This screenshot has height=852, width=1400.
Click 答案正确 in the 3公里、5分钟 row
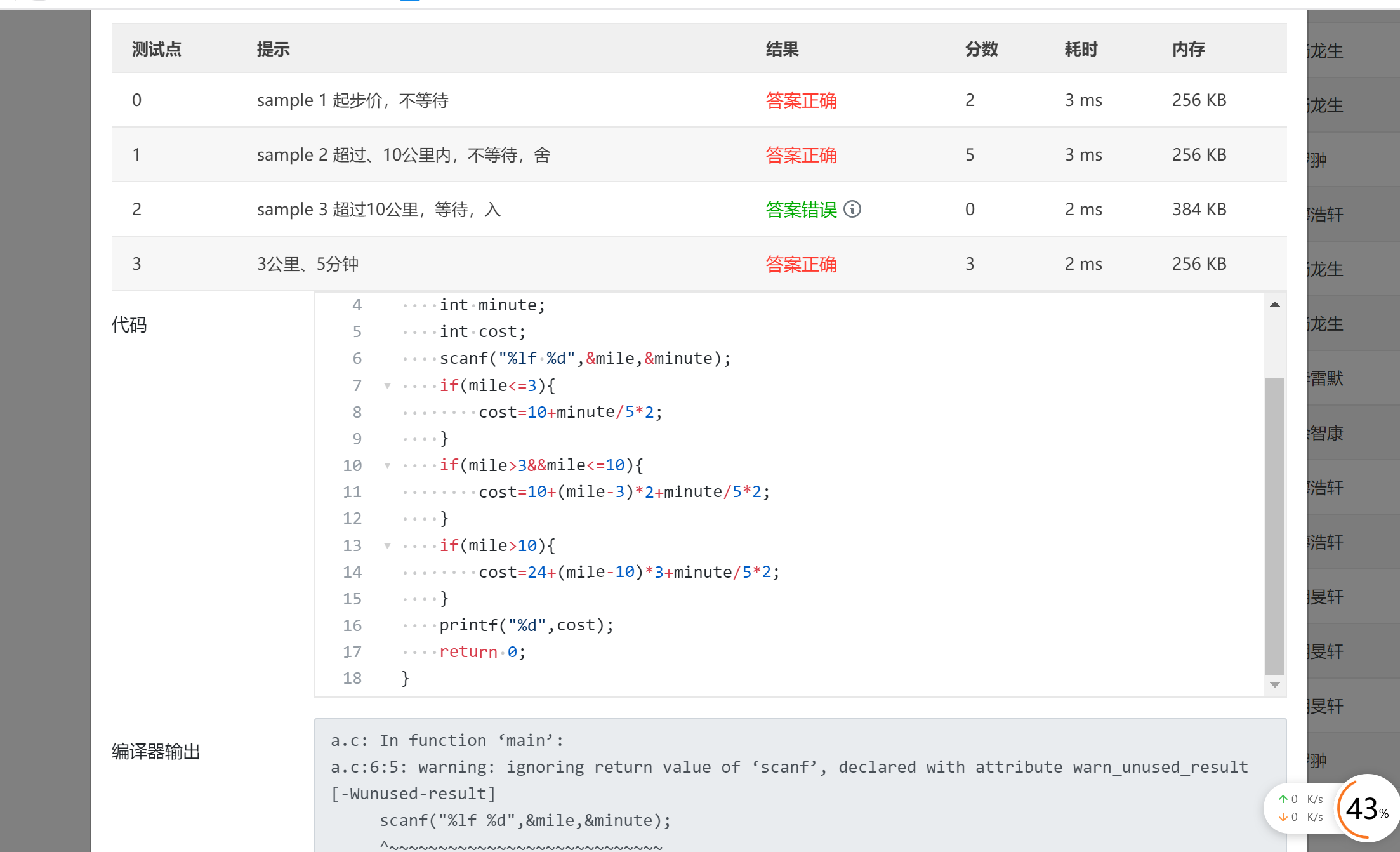tap(801, 264)
